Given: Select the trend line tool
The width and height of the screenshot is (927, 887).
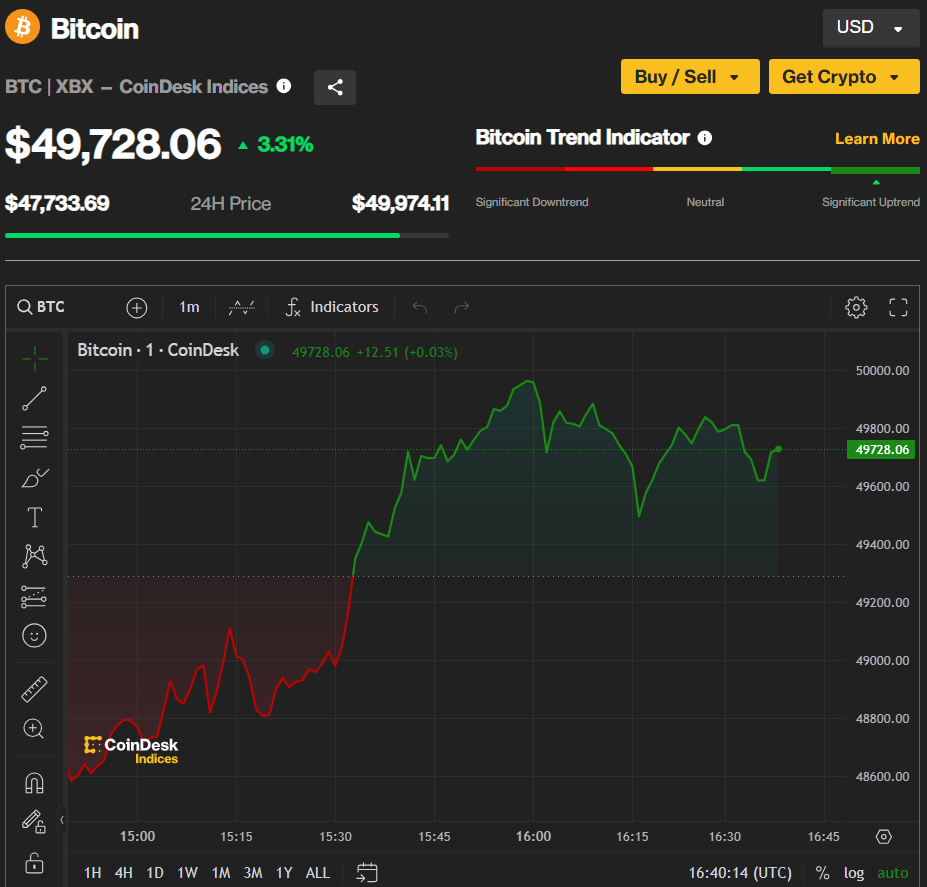Looking at the screenshot, I should tap(34, 399).
